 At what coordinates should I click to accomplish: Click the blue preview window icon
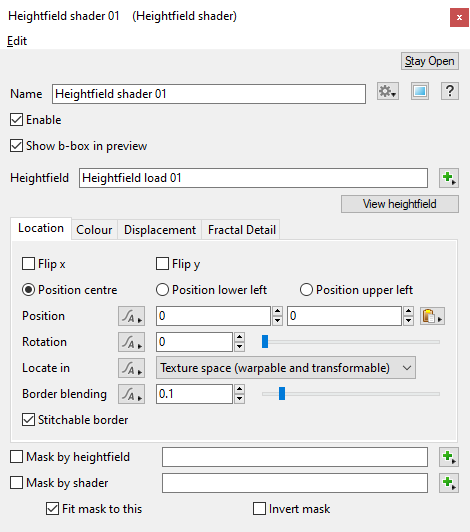pos(420,91)
